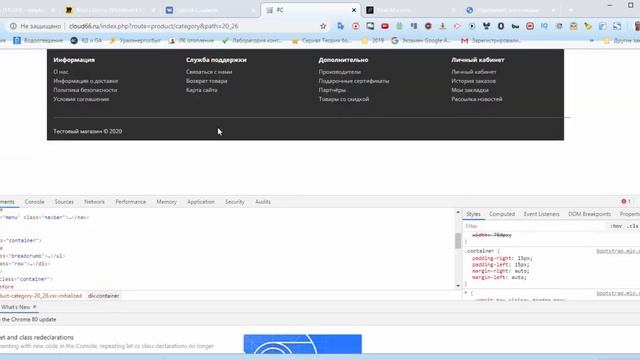
Task: Open 'Подарочные сертификаты' footer link
Action: click(x=354, y=81)
